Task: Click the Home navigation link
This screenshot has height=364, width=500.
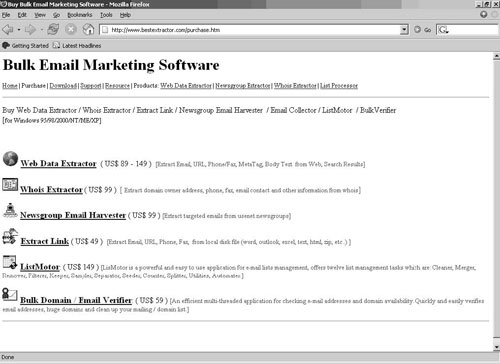Action: [x=10, y=86]
